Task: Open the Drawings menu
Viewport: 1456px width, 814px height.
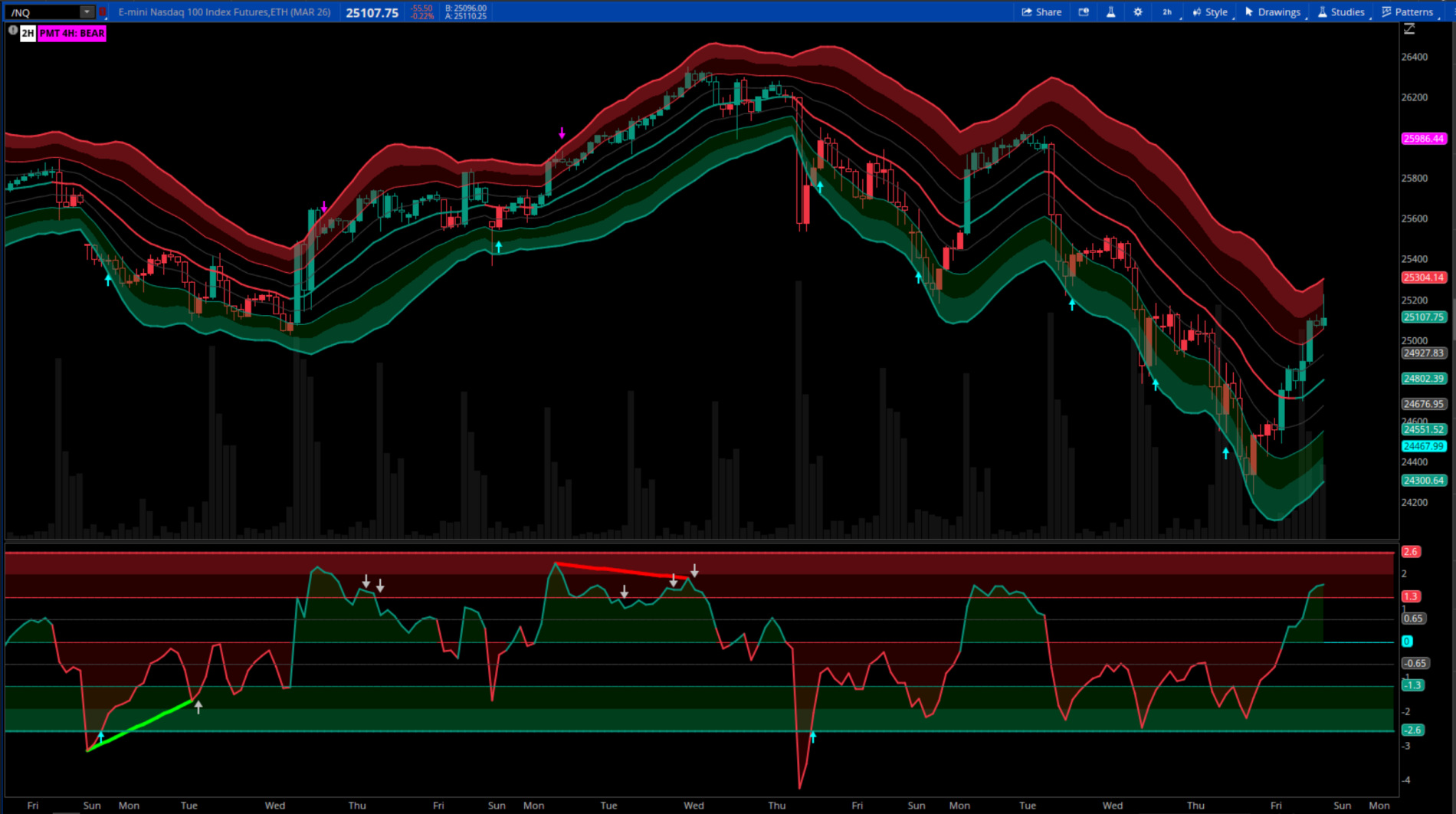Action: [x=1272, y=12]
